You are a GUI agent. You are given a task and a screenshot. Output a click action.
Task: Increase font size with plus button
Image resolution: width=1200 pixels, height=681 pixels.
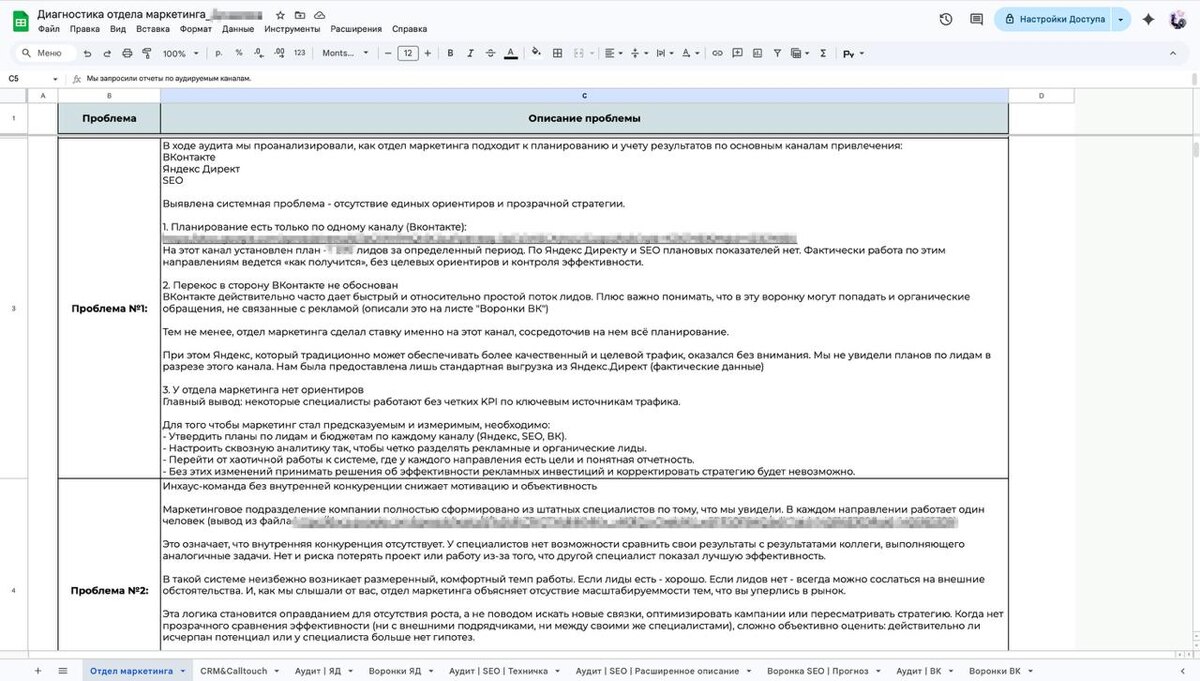tap(428, 53)
